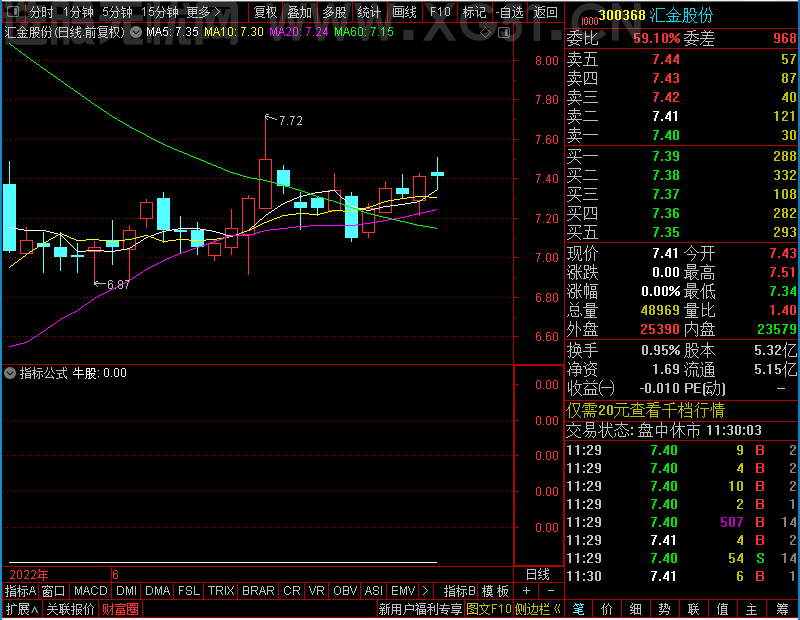The height and width of the screenshot is (620, 800).
Task: Click the stock code 300368
Action: (x=622, y=15)
